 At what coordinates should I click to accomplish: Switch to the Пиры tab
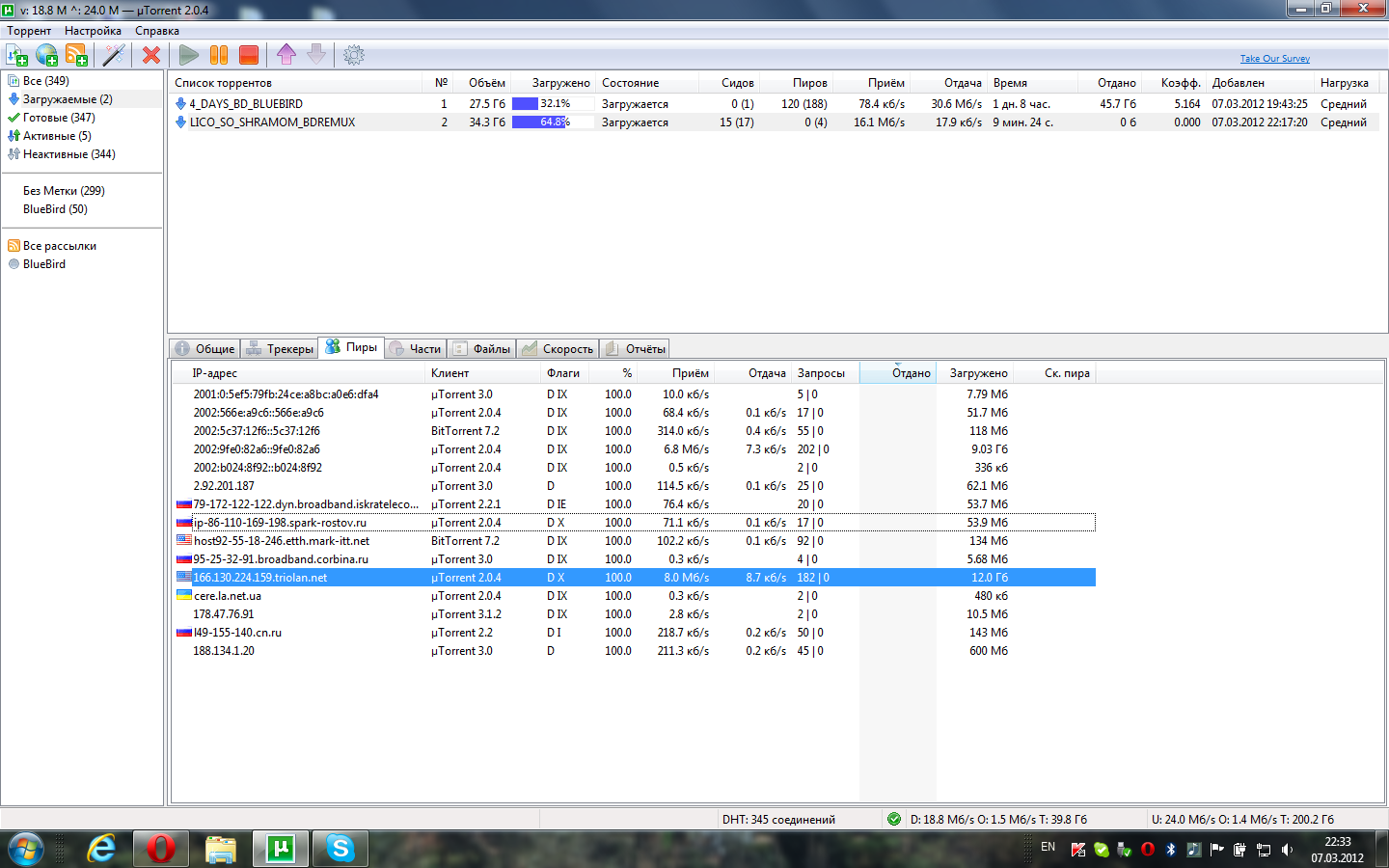click(351, 347)
